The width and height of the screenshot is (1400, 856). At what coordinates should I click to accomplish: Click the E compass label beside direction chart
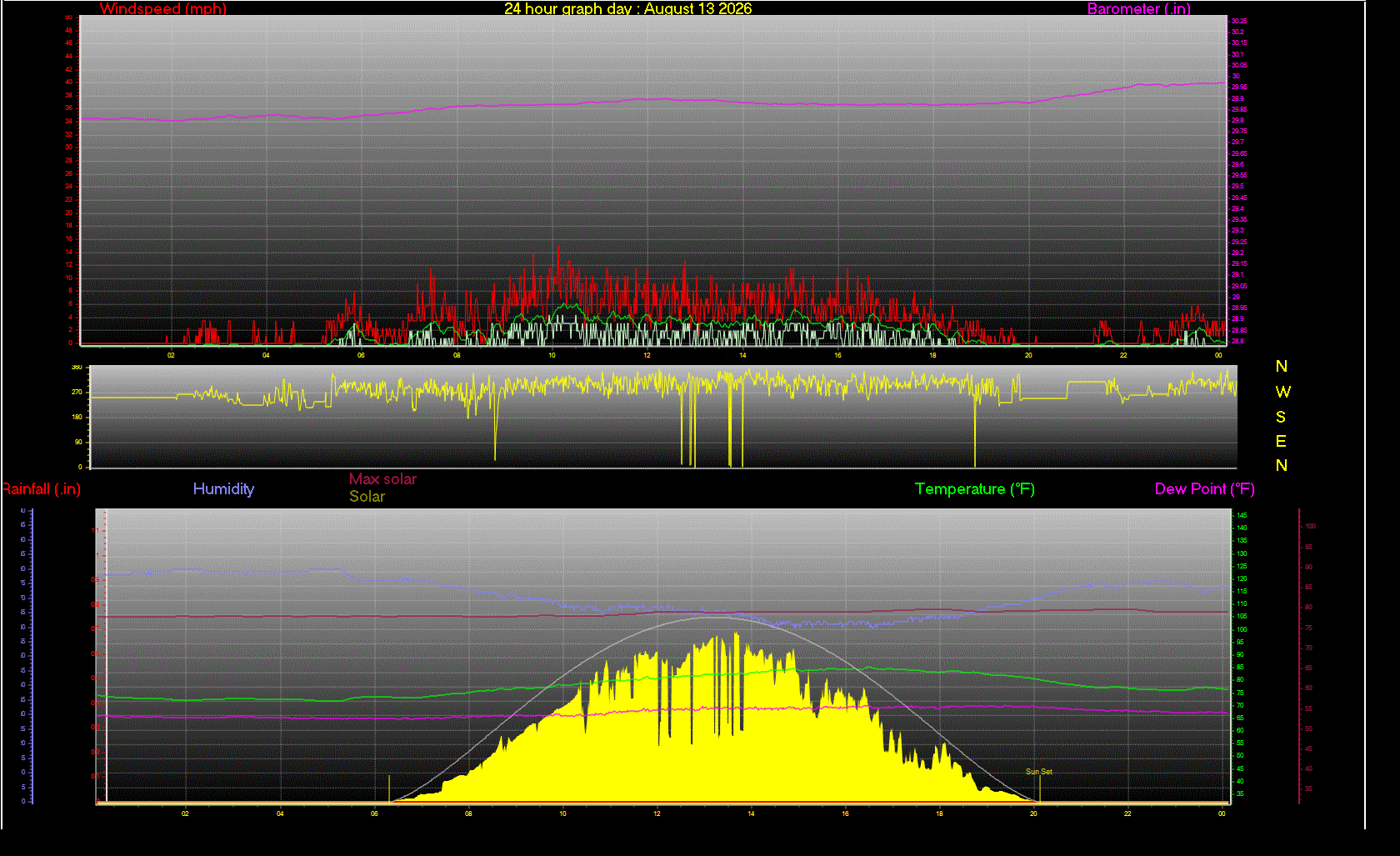pyautogui.click(x=1281, y=441)
